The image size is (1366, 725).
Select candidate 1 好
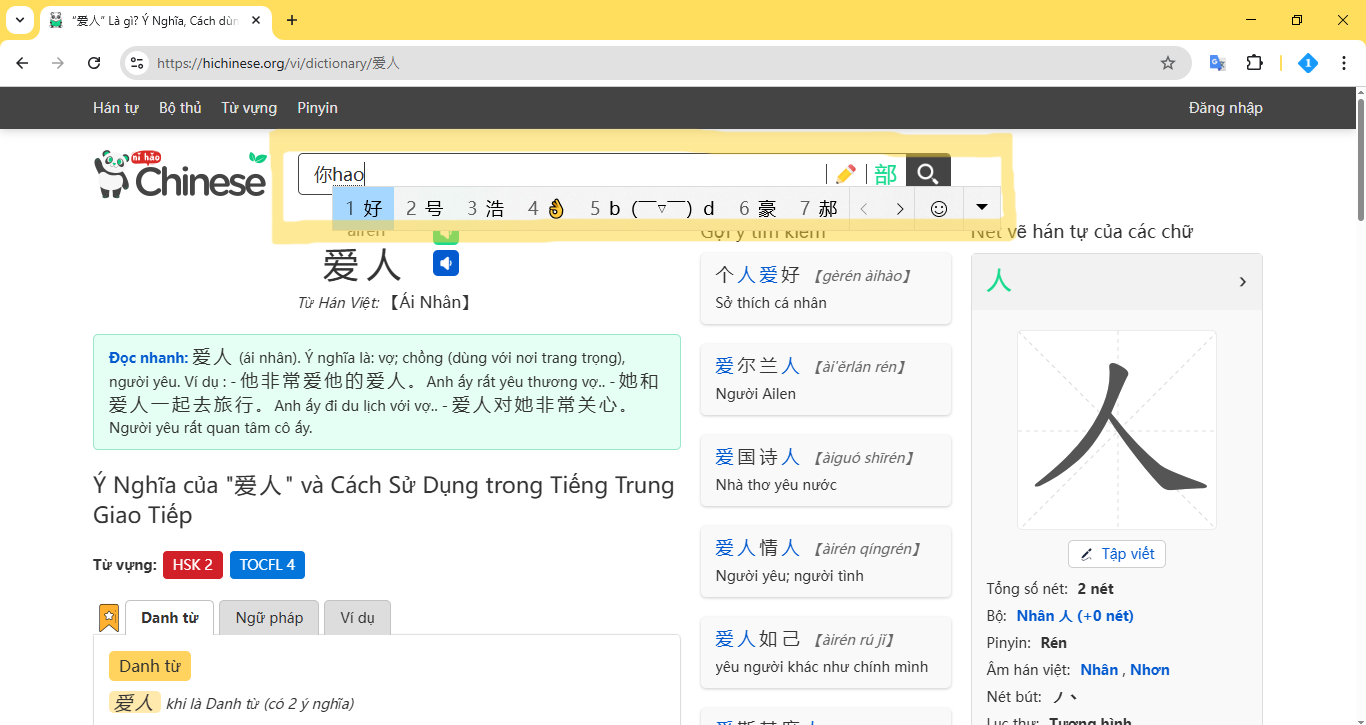click(x=364, y=208)
